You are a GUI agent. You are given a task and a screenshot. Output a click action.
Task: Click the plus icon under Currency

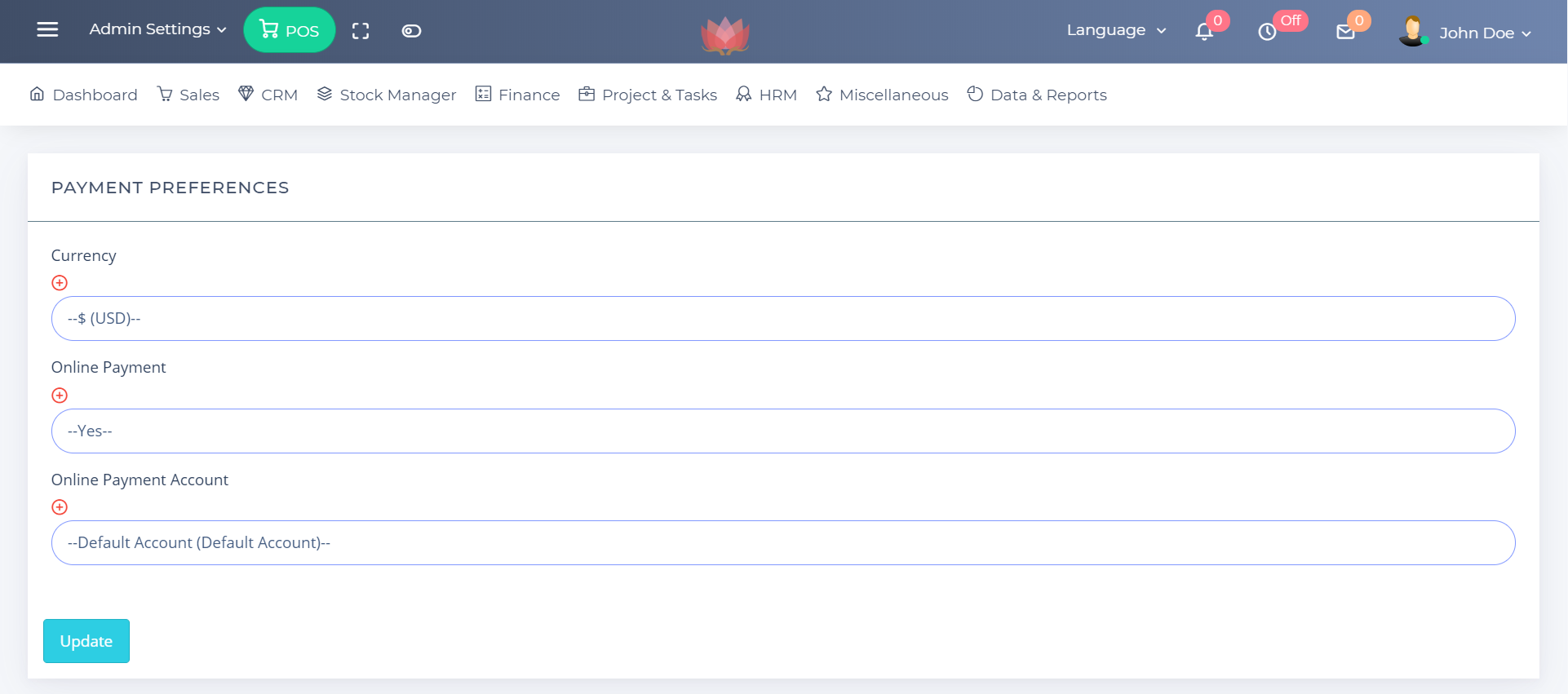(60, 283)
